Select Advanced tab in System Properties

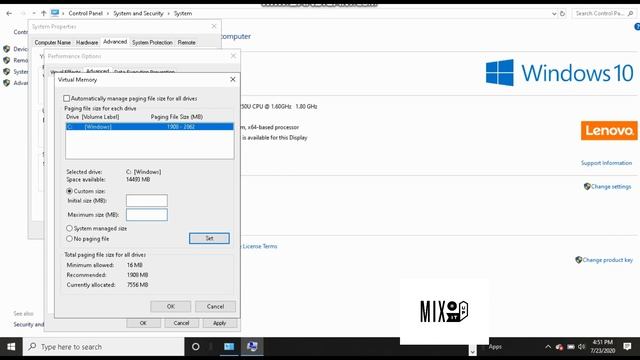click(115, 42)
